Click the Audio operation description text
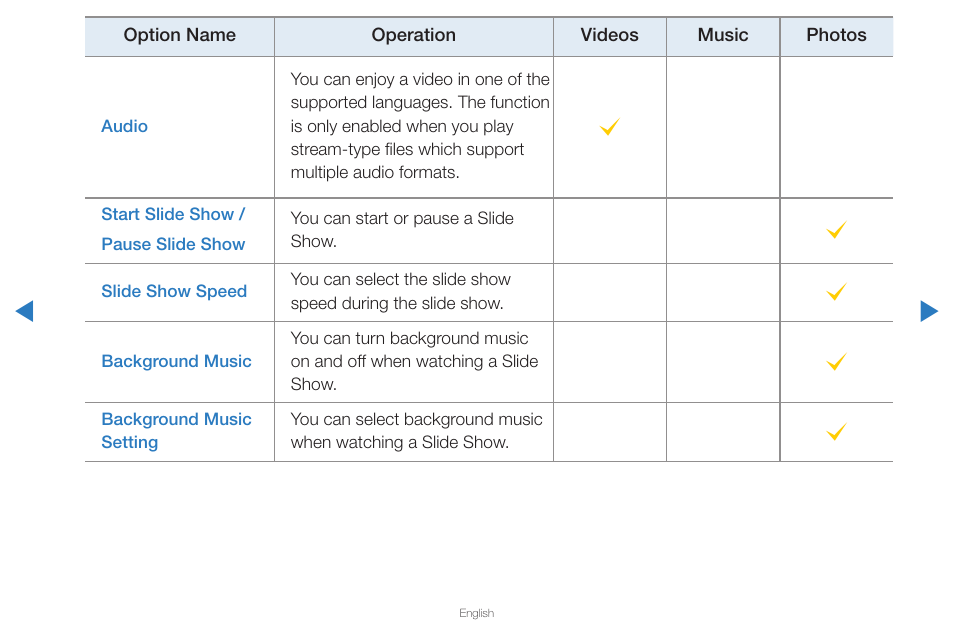The image size is (954, 624). pyautogui.click(x=420, y=126)
